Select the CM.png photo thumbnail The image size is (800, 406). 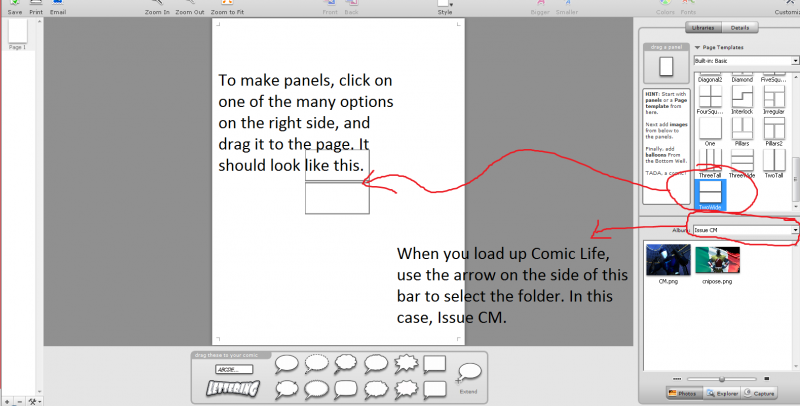pos(668,264)
